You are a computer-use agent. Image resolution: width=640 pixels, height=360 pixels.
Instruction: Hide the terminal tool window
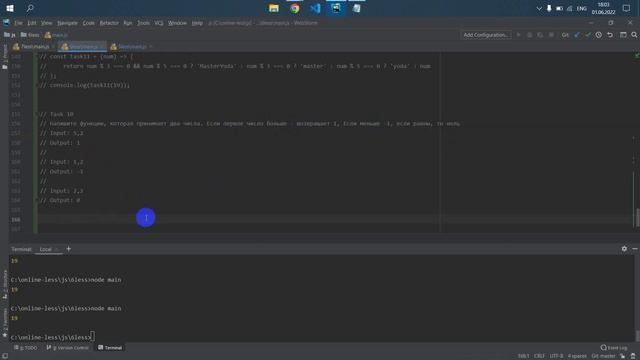tap(635, 249)
